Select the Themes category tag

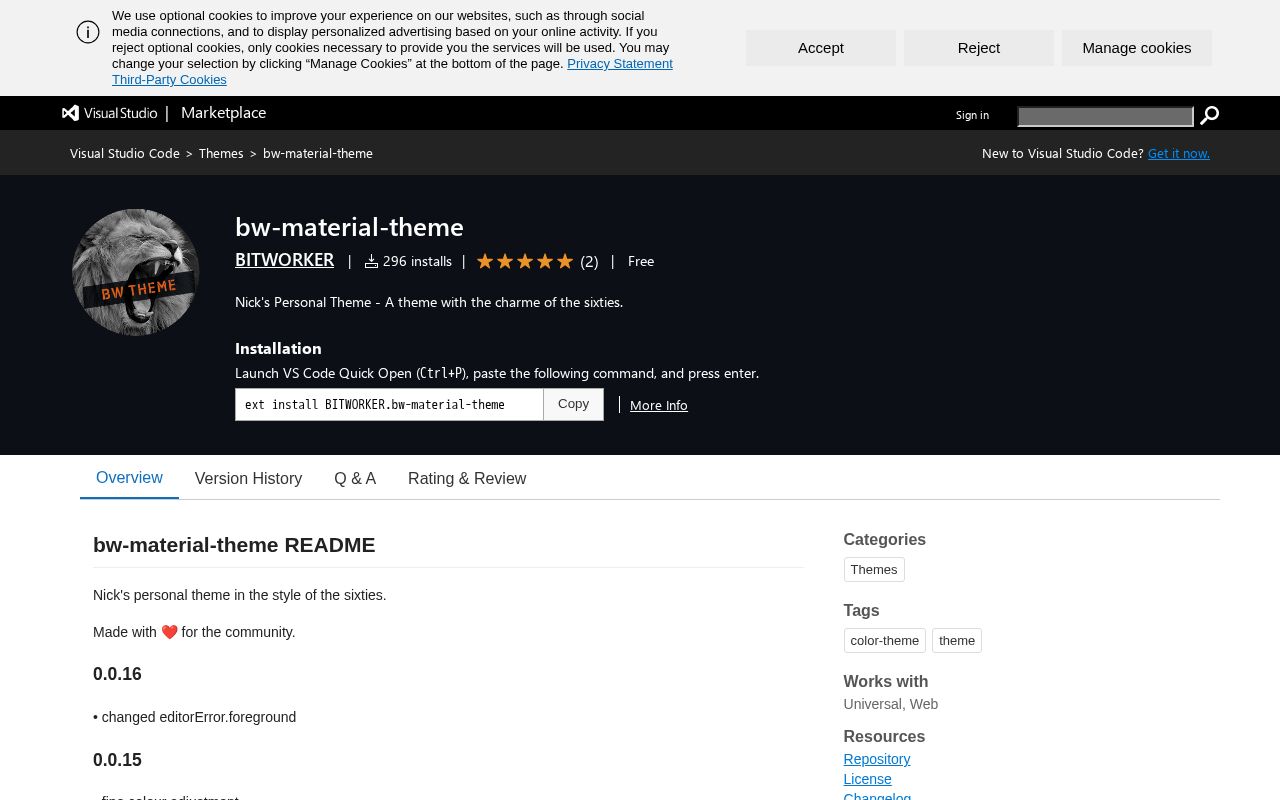tap(874, 570)
